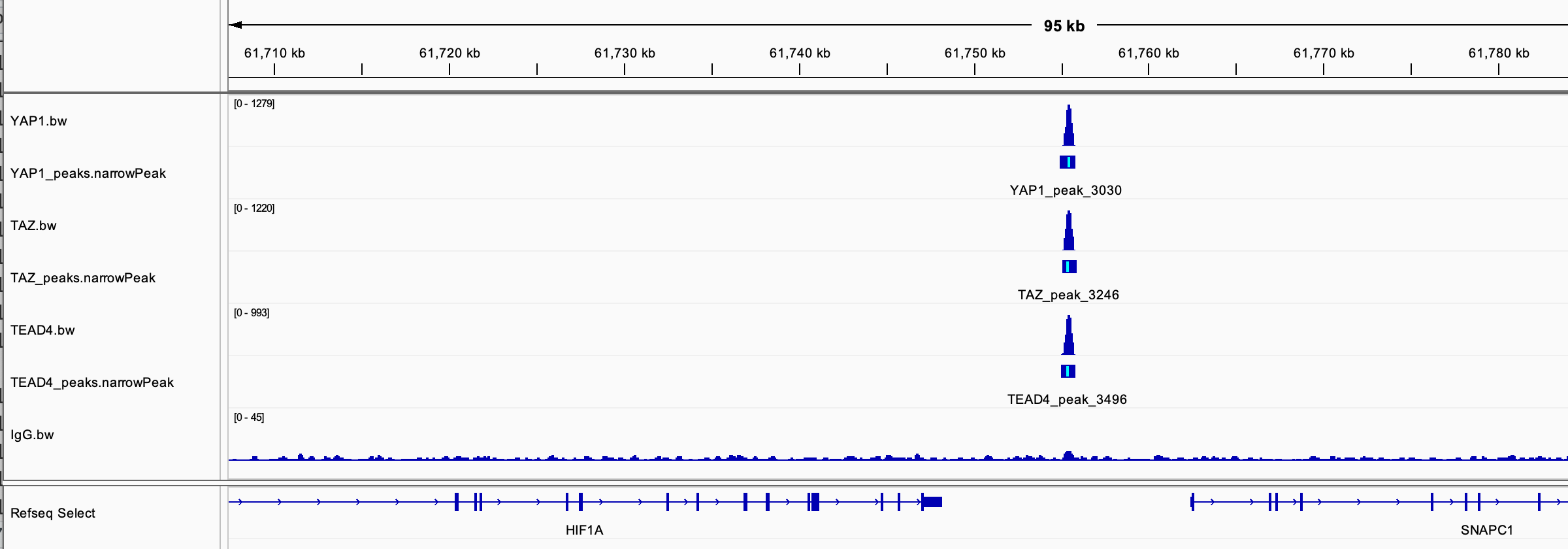Select the TAZ.bw track name
1568x549 pixels.
pos(33,225)
